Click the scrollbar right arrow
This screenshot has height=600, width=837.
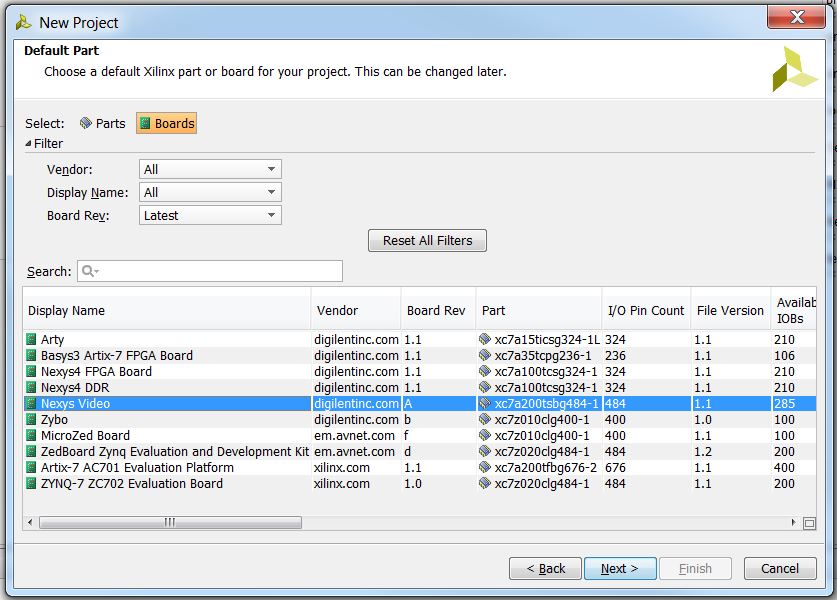793,523
